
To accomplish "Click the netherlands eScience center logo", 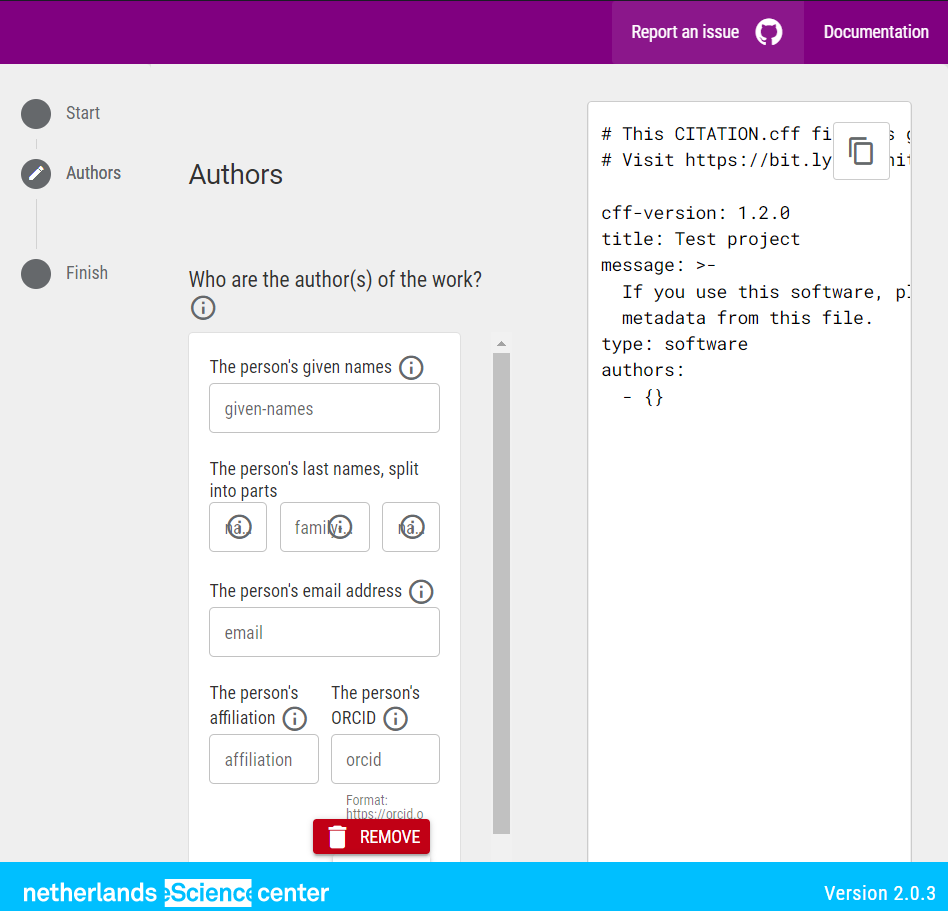I will tap(175, 892).
